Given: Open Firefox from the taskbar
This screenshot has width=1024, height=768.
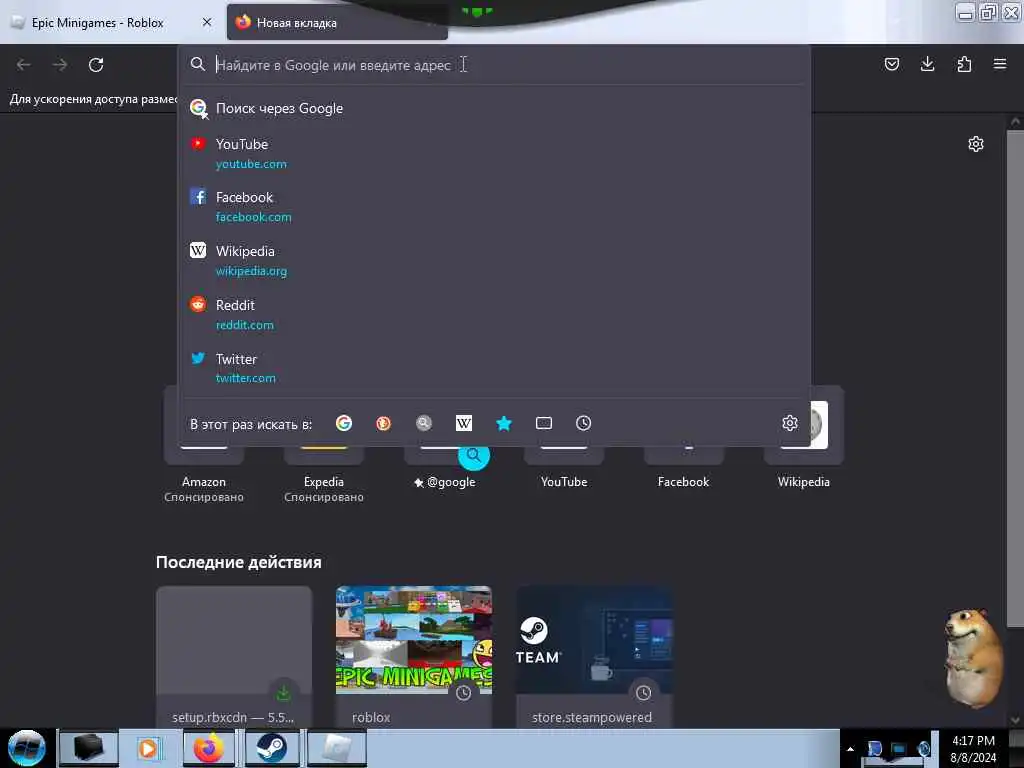Looking at the screenshot, I should 209,748.
